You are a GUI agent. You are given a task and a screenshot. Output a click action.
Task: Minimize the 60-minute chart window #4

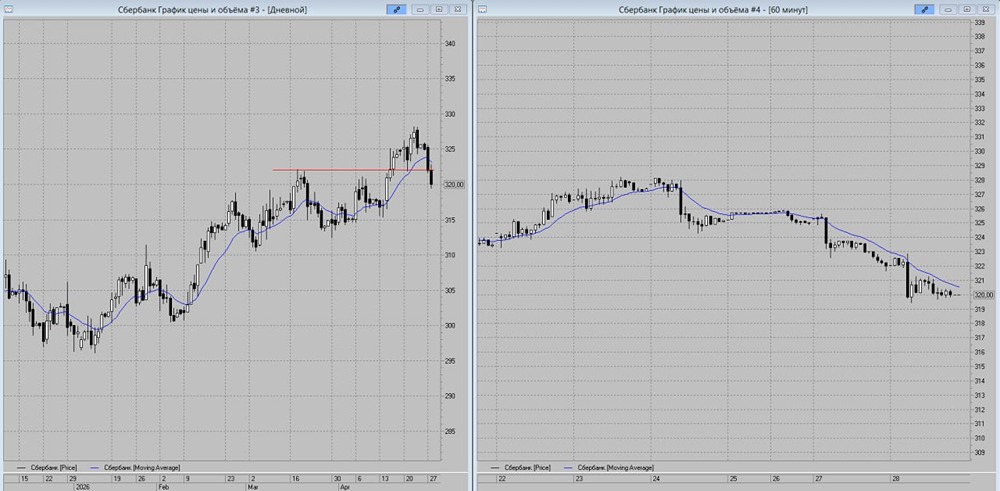click(949, 10)
